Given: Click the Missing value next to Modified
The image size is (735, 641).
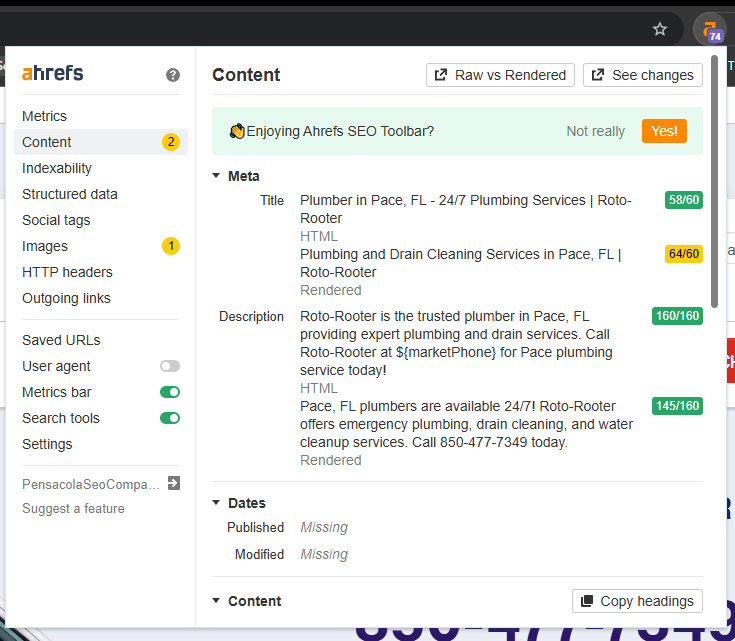Looking at the screenshot, I should [x=324, y=554].
